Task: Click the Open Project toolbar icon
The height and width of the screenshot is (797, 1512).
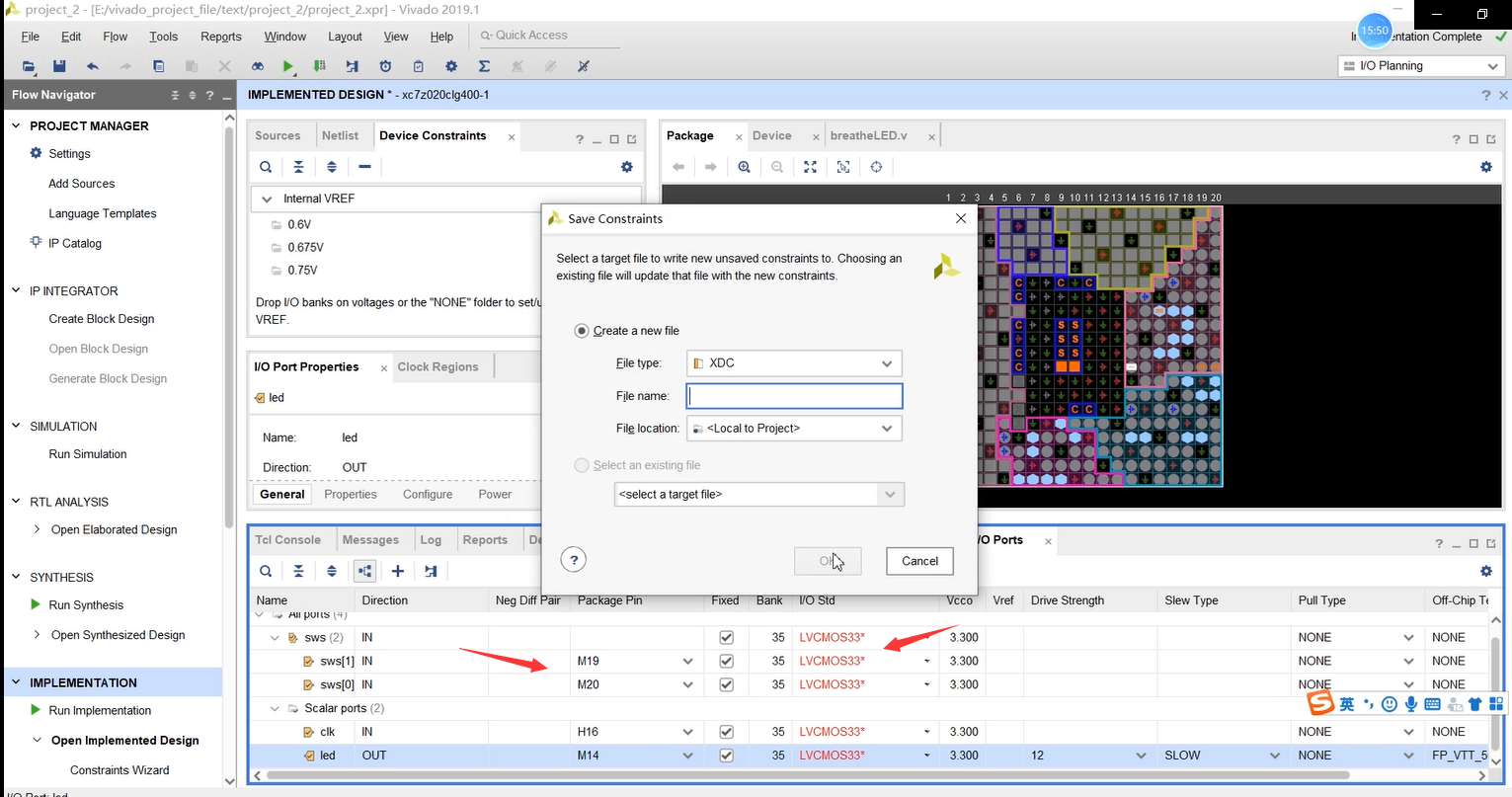Action: tap(29, 66)
